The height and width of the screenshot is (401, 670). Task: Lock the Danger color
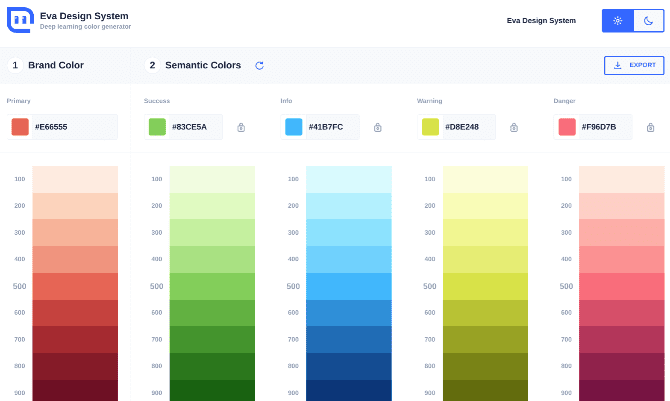650,127
